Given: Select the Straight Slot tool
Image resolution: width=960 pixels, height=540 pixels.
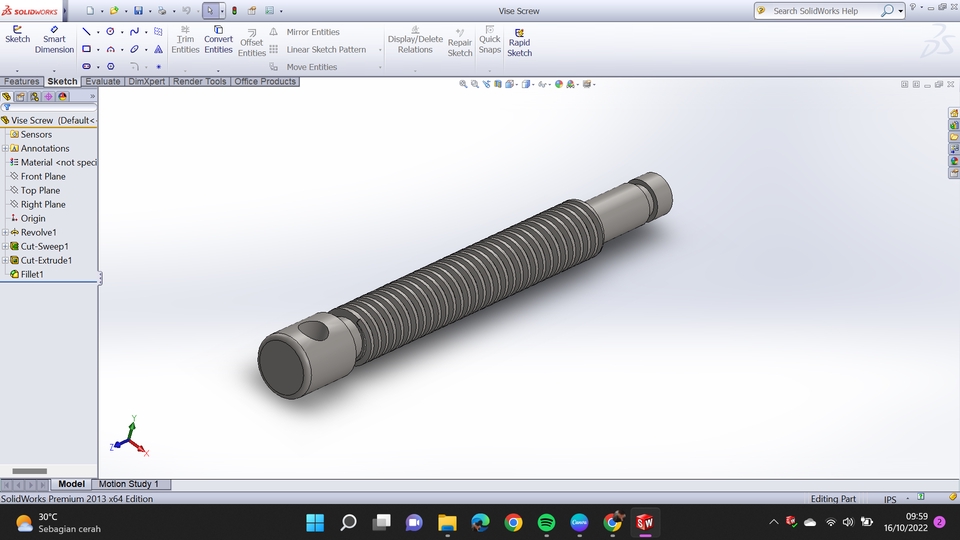Looking at the screenshot, I should pyautogui.click(x=86, y=66).
